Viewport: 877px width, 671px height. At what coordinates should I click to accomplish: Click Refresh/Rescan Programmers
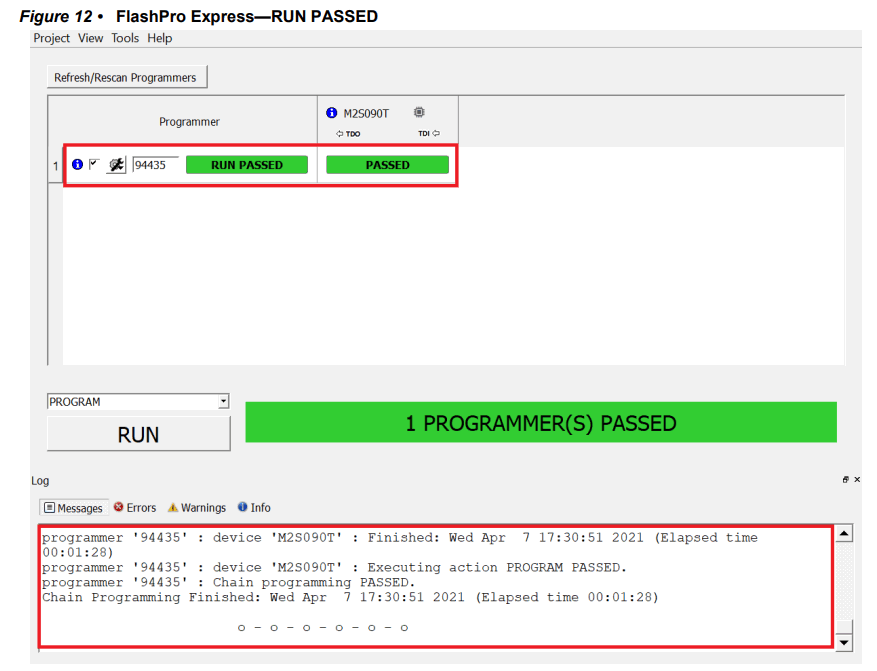tap(126, 77)
